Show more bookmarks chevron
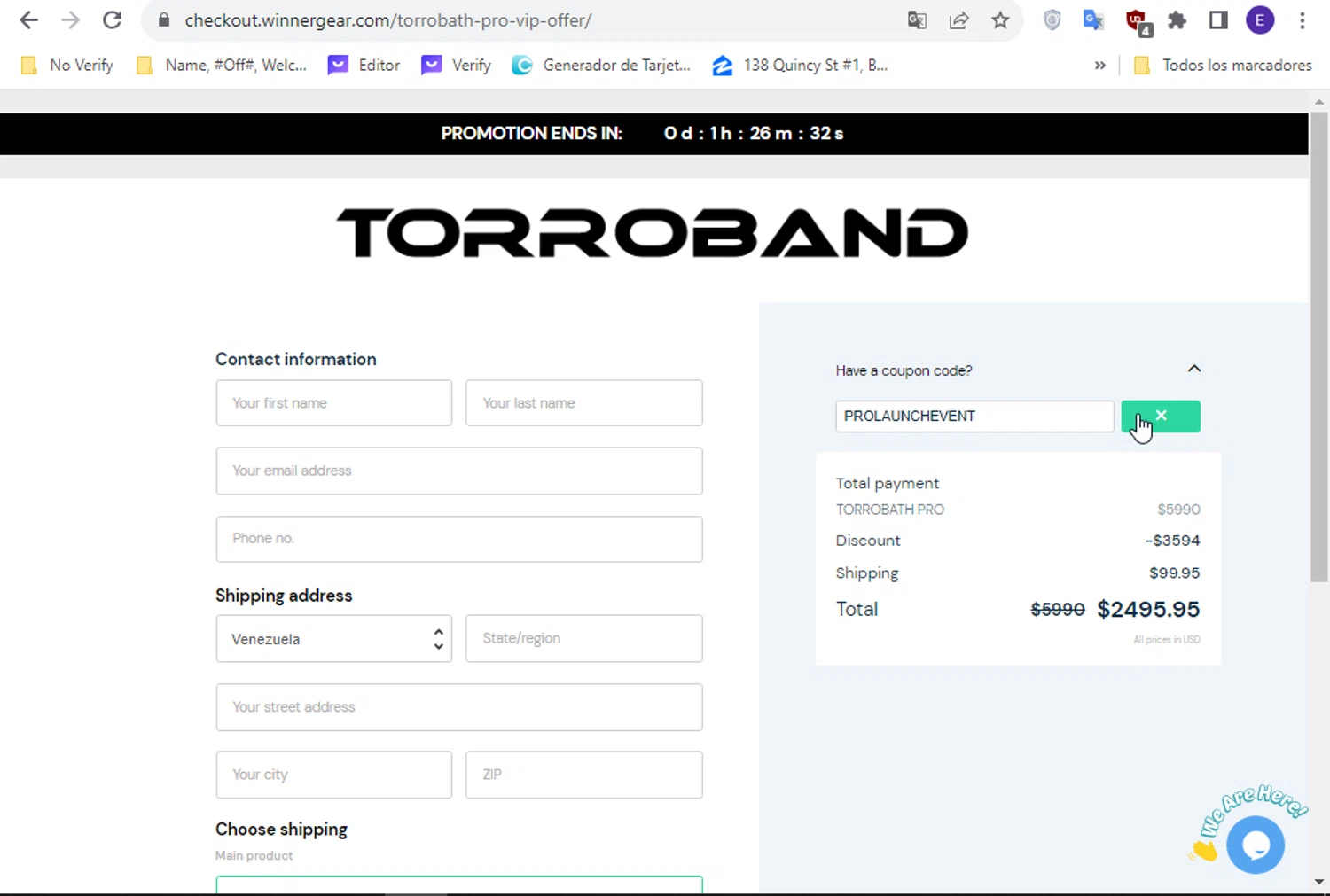The image size is (1330, 896). pos(1099,65)
